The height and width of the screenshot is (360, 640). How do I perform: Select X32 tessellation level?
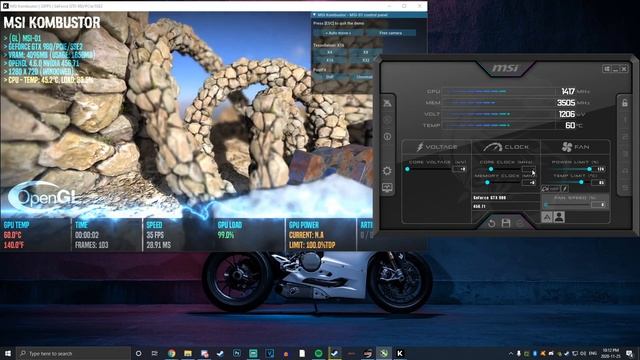click(x=365, y=60)
